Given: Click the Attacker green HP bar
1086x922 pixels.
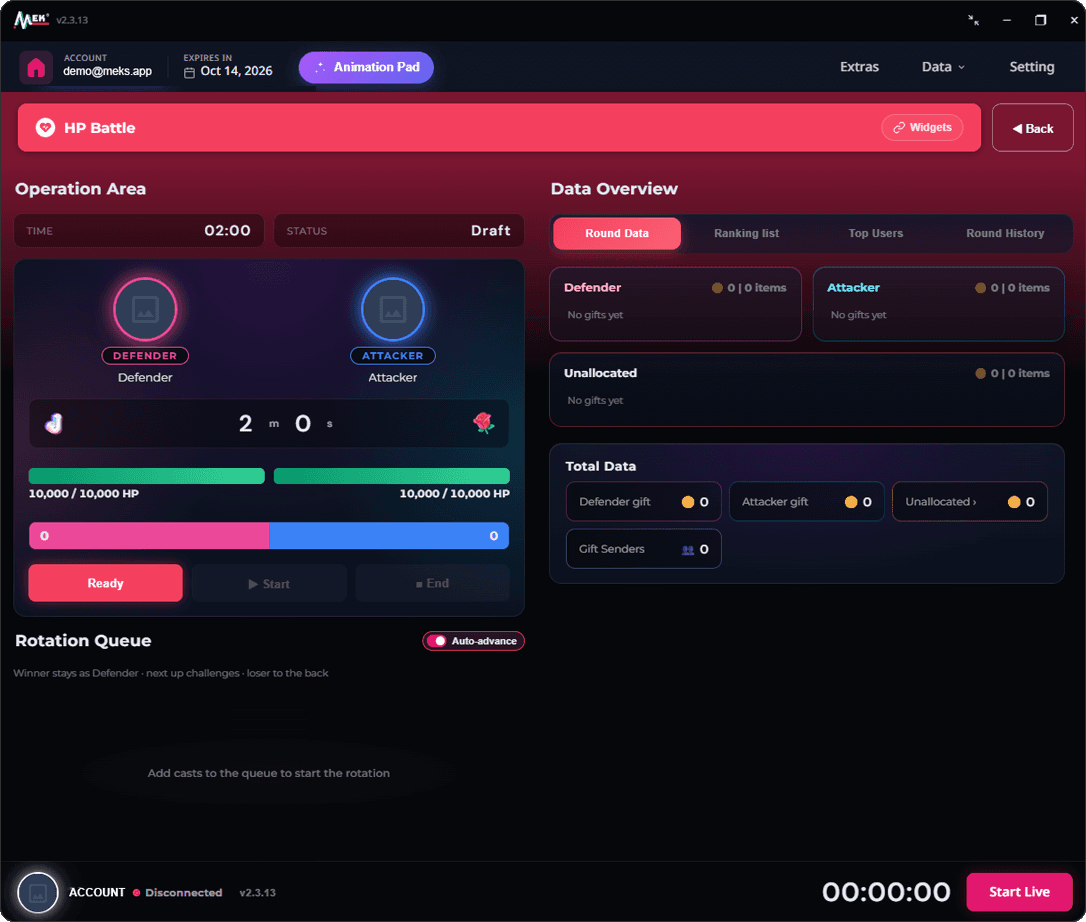Looking at the screenshot, I should 392,476.
